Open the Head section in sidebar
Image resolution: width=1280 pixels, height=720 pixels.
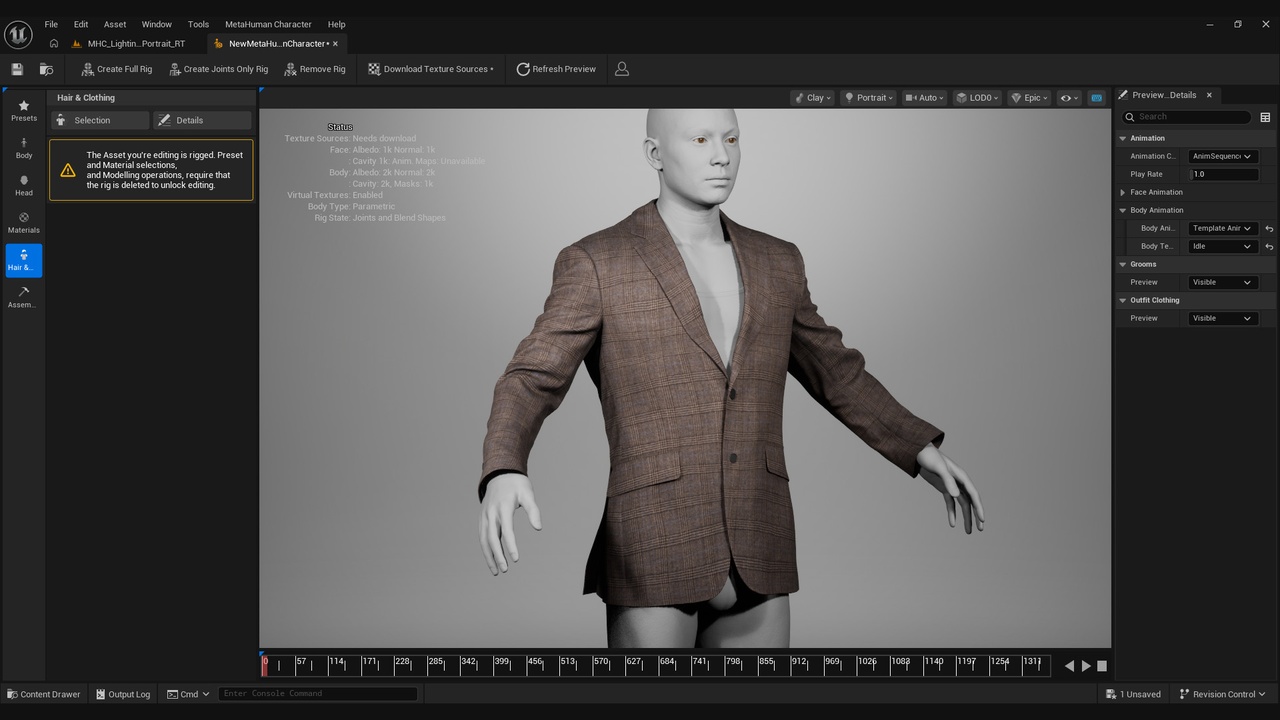24,186
